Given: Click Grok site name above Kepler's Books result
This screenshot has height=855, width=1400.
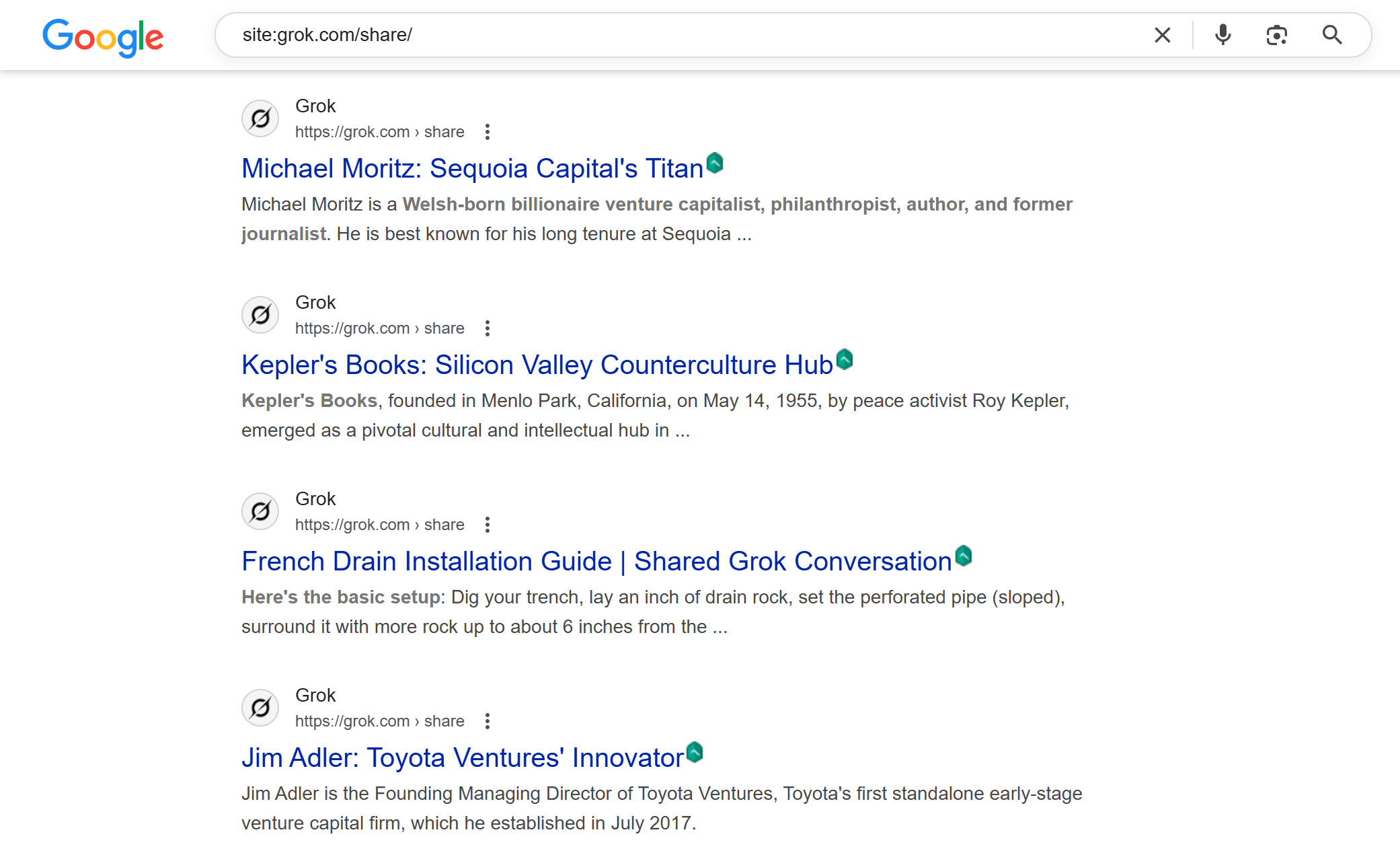Looking at the screenshot, I should pos(315,303).
